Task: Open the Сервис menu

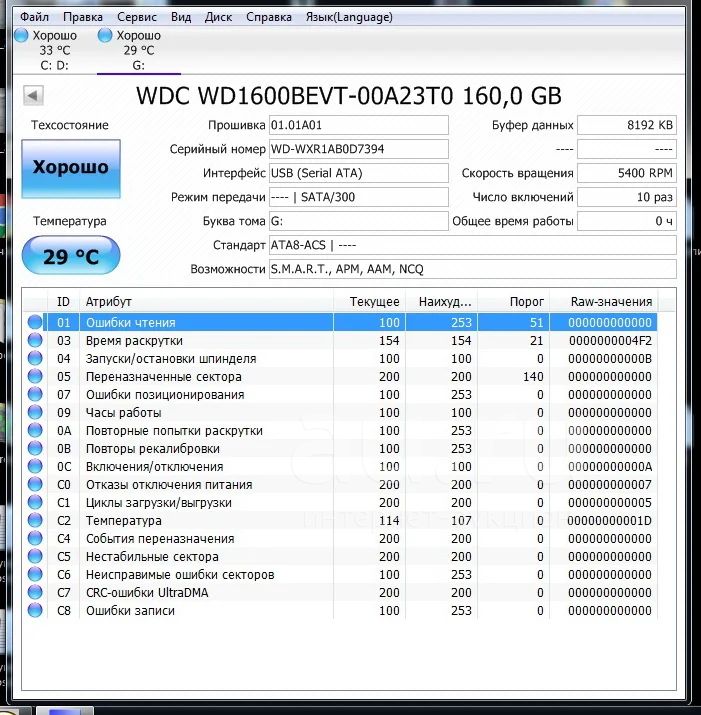Action: click(137, 17)
